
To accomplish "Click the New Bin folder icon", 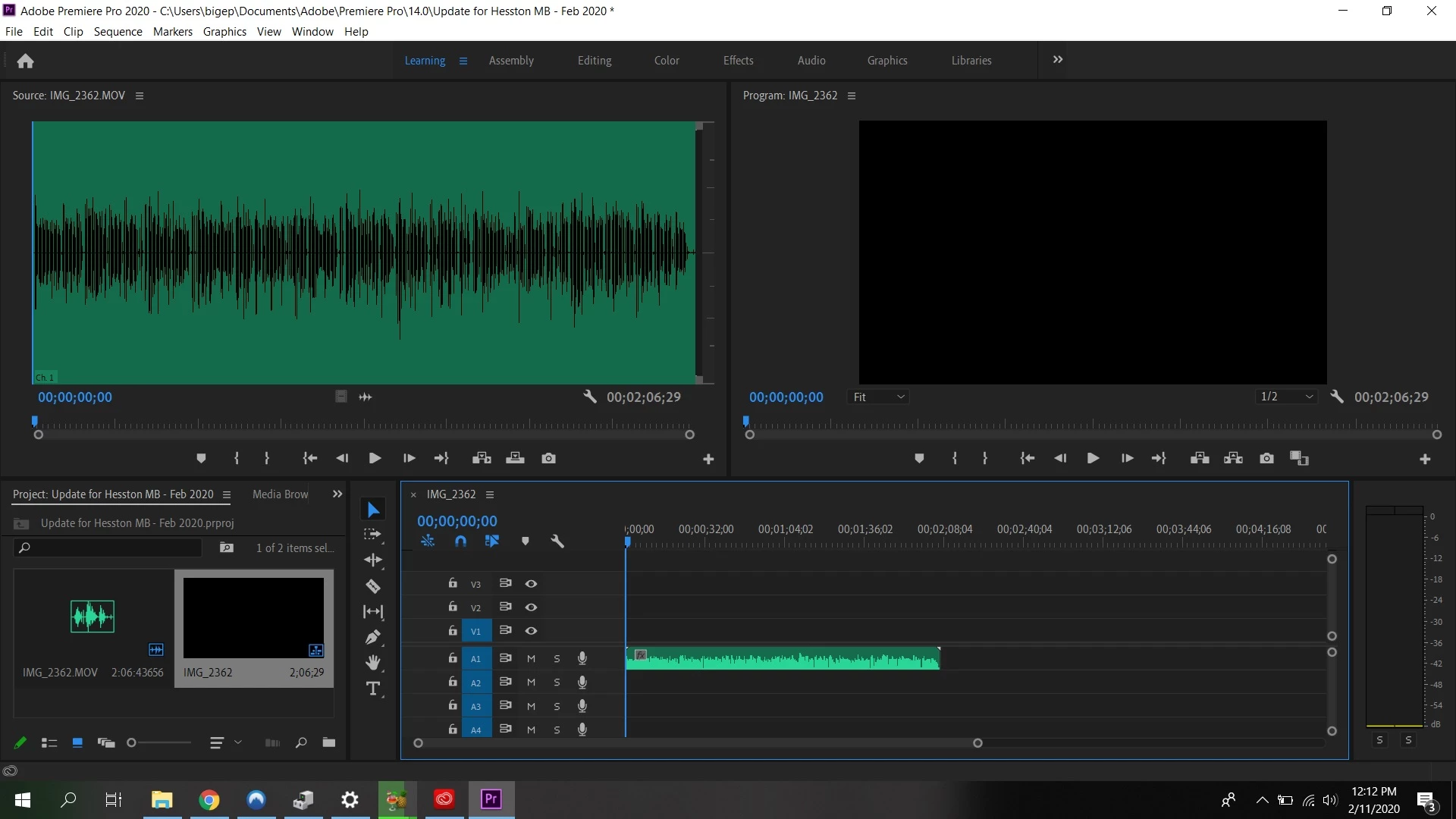I will [x=328, y=742].
